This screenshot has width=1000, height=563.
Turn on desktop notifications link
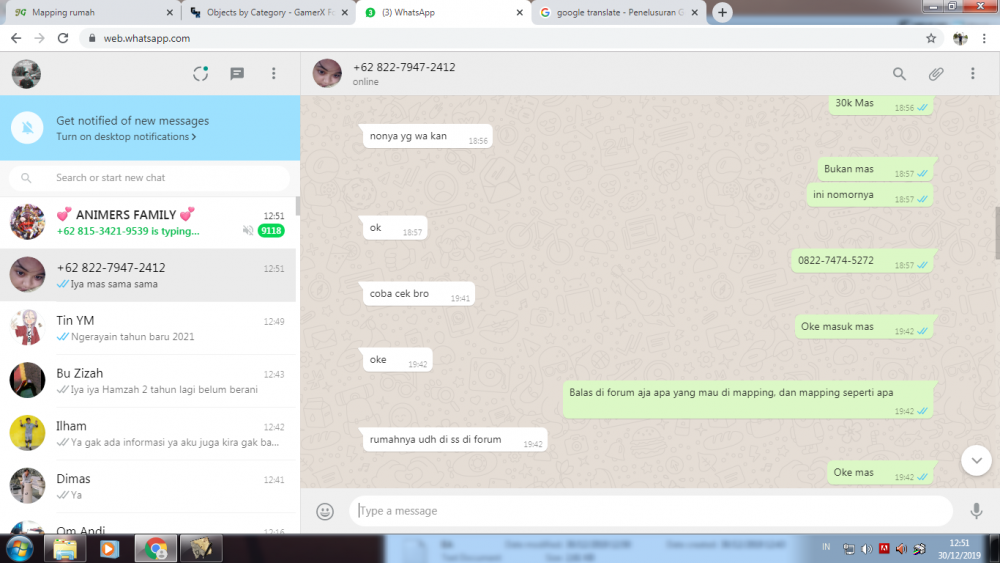[x=126, y=136]
